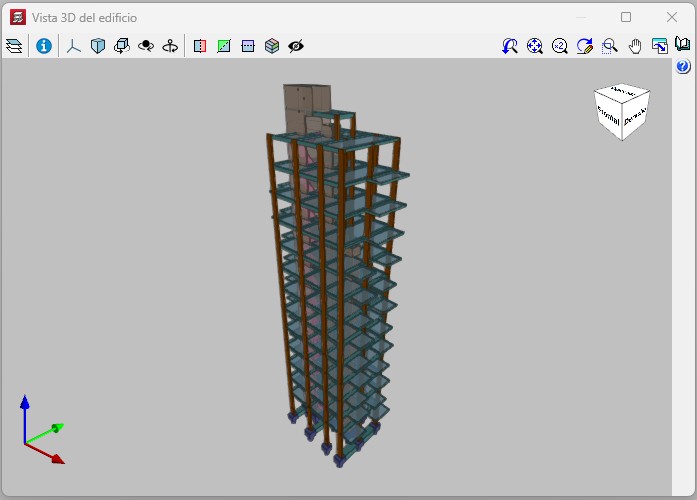Viewport: 697px width, 500px height.
Task: Click the x2 zoom magnifier
Action: click(560, 46)
